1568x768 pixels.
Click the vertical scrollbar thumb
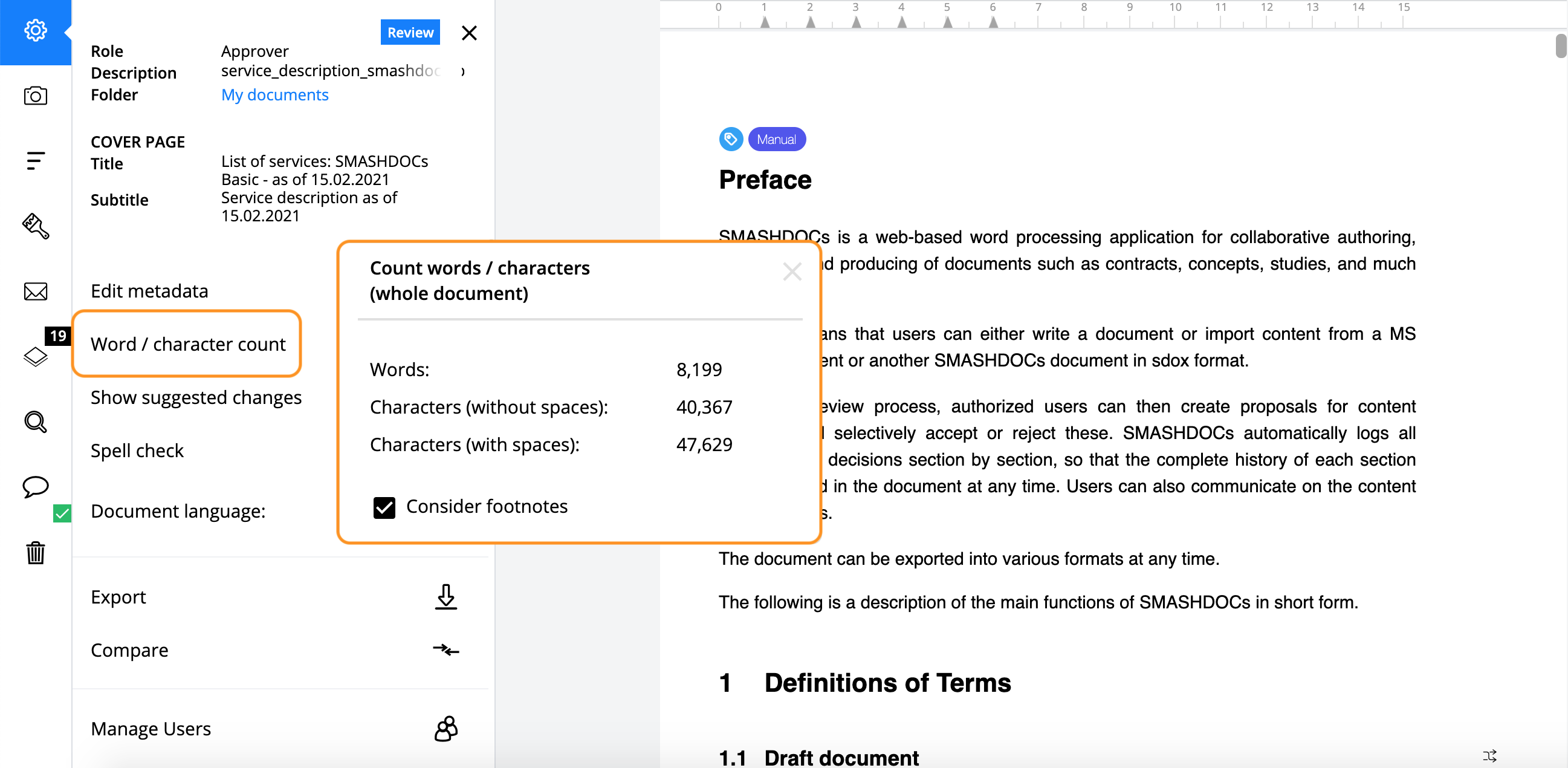click(1561, 47)
